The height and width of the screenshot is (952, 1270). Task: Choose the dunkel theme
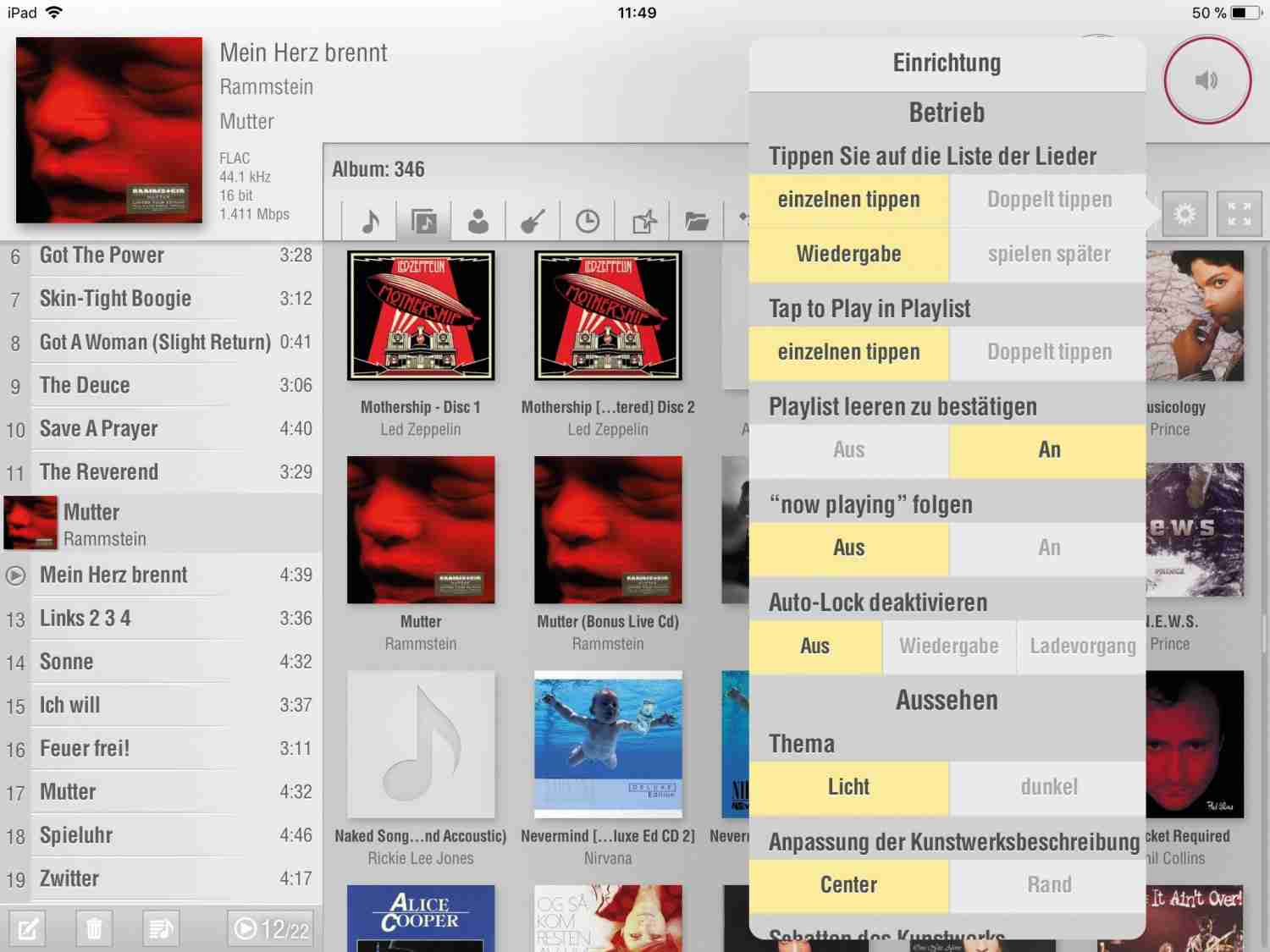point(1048,788)
